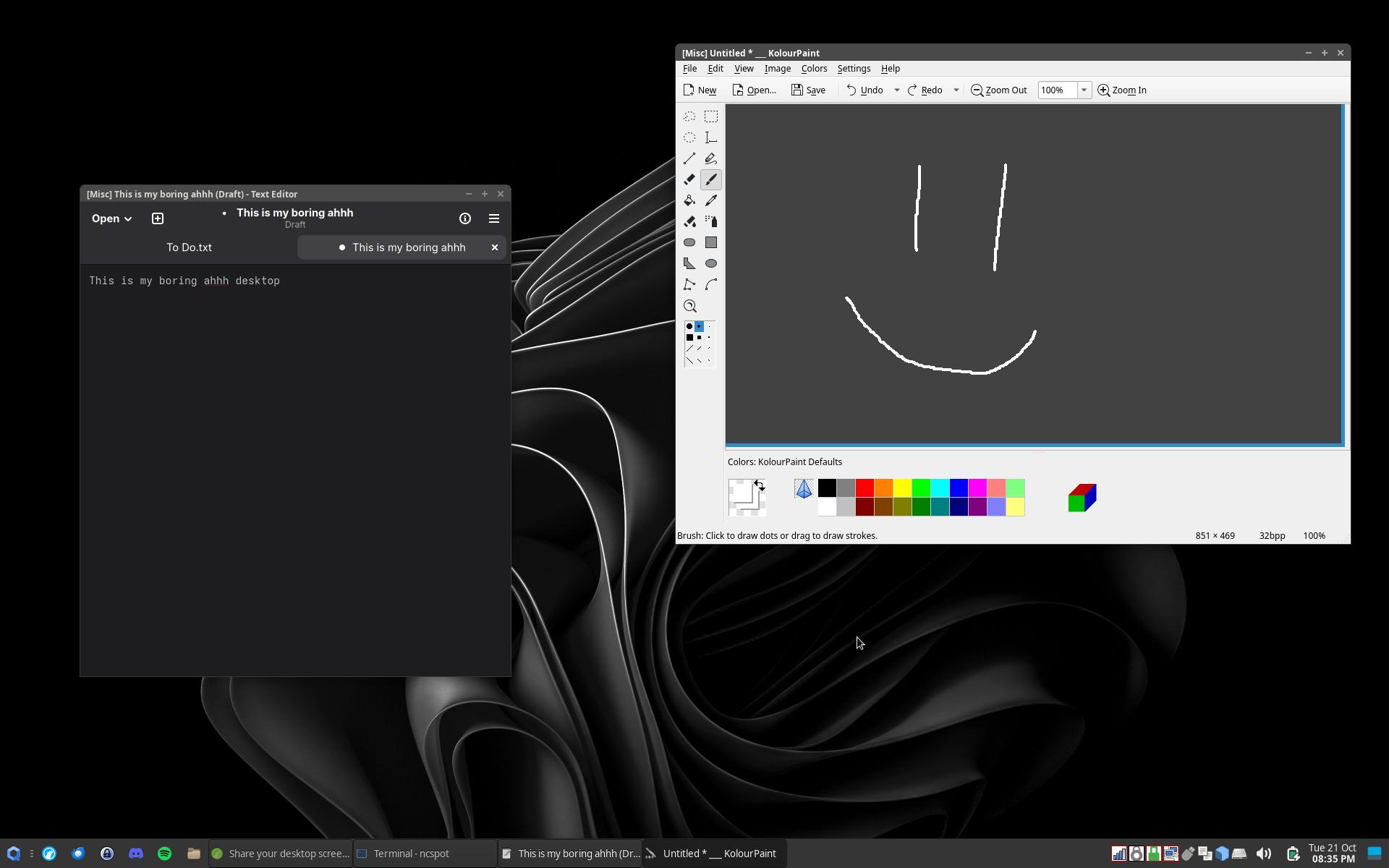This screenshot has width=1389, height=868.
Task: Expand the Undo history dropdown arrow
Action: coord(896,90)
